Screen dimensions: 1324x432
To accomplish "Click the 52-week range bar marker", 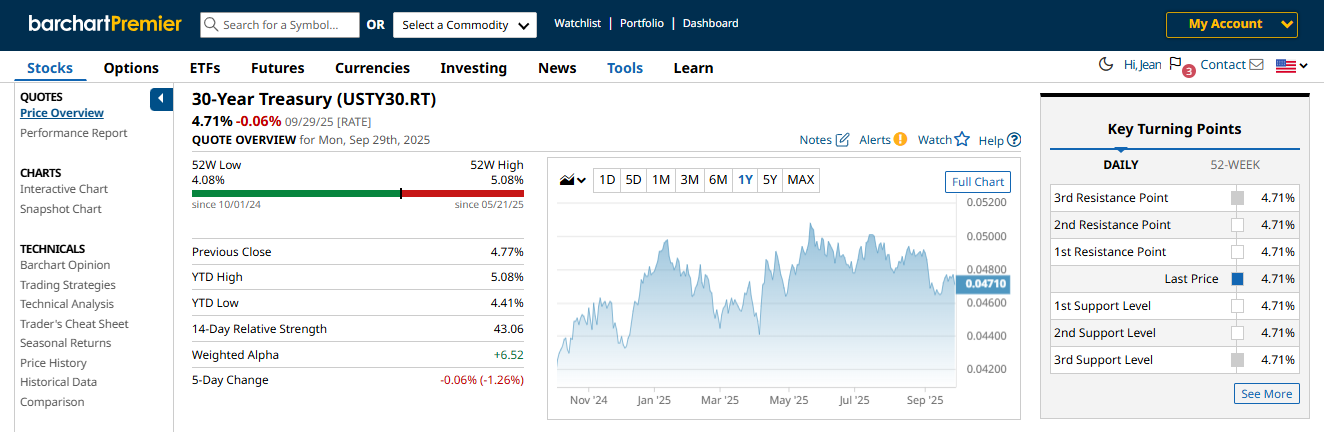I will (x=400, y=193).
